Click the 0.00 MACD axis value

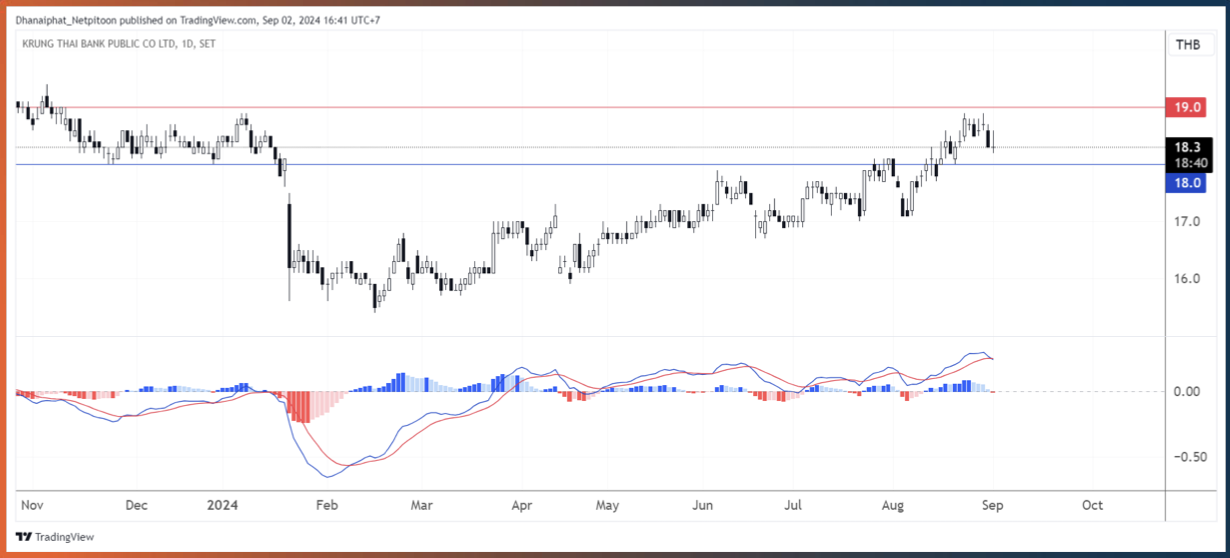1187,391
